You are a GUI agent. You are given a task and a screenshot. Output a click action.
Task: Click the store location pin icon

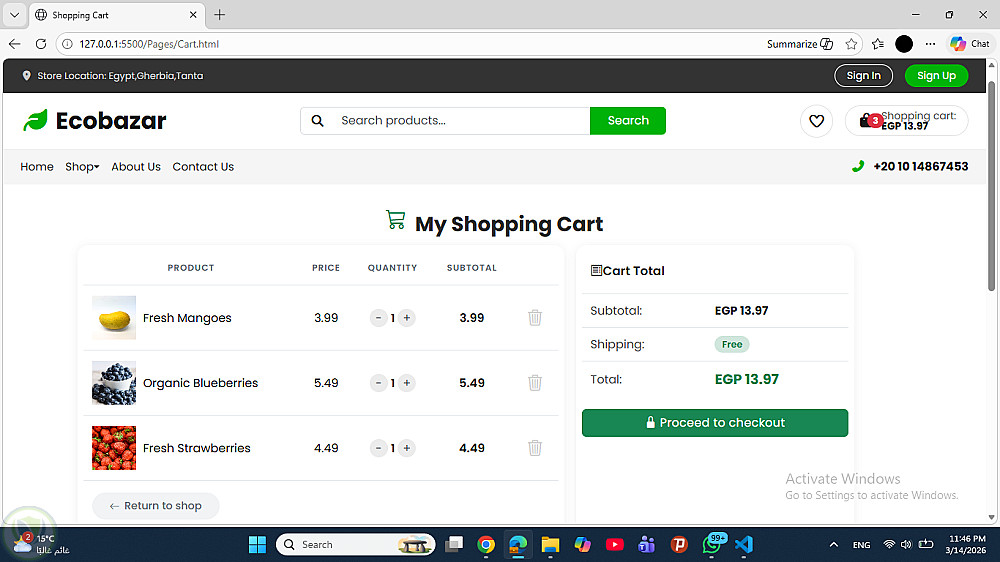click(x=26, y=75)
